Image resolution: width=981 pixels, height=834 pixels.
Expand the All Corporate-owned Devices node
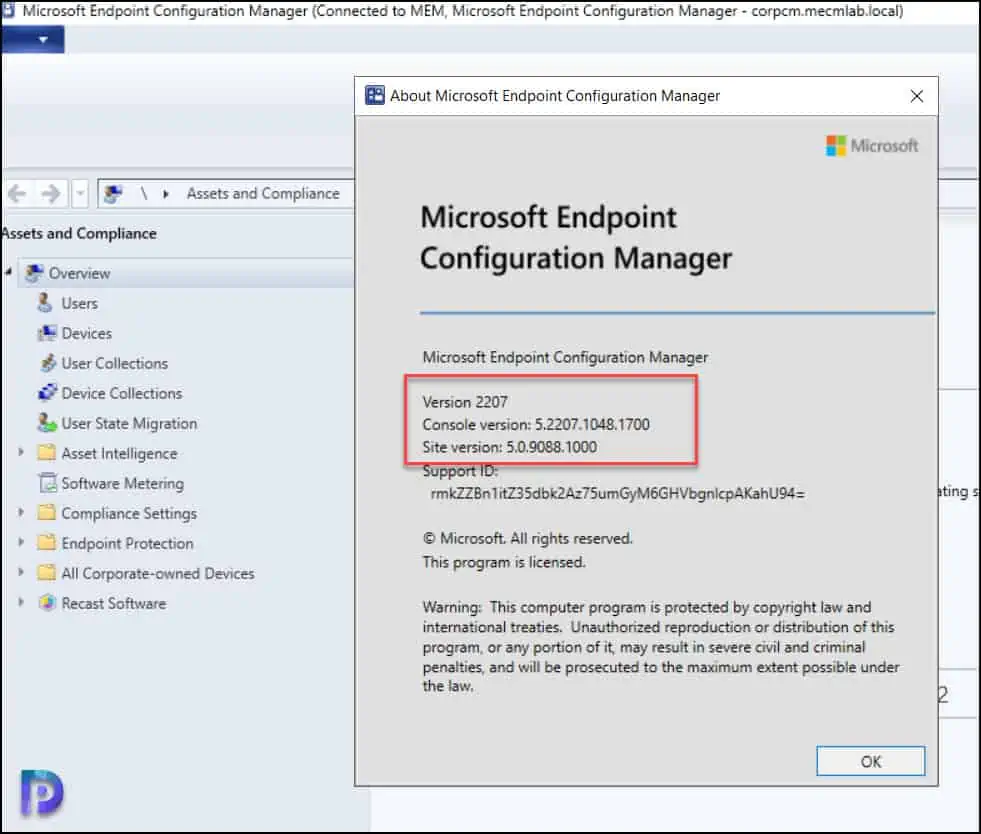tap(21, 572)
